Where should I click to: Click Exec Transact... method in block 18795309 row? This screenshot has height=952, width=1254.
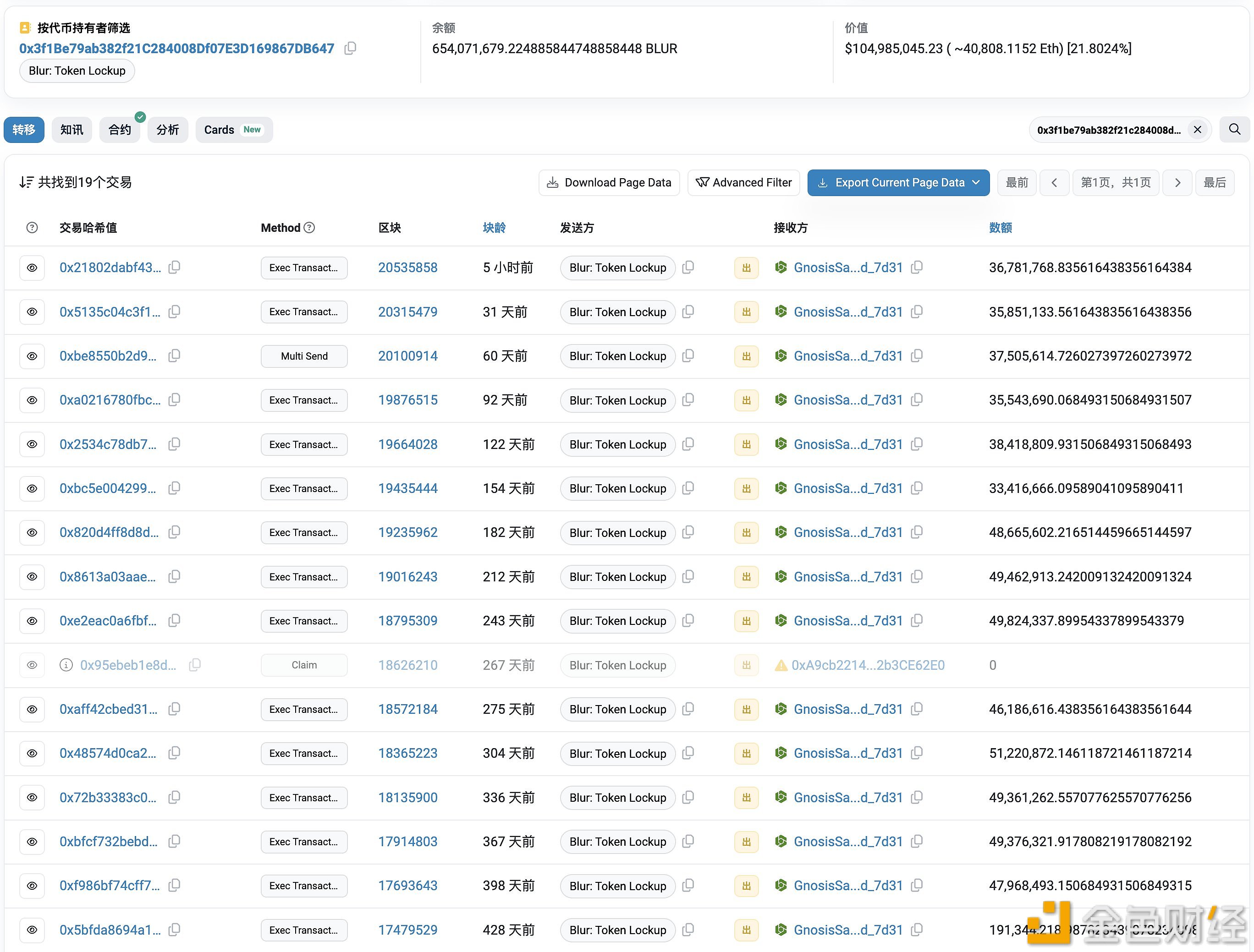304,621
